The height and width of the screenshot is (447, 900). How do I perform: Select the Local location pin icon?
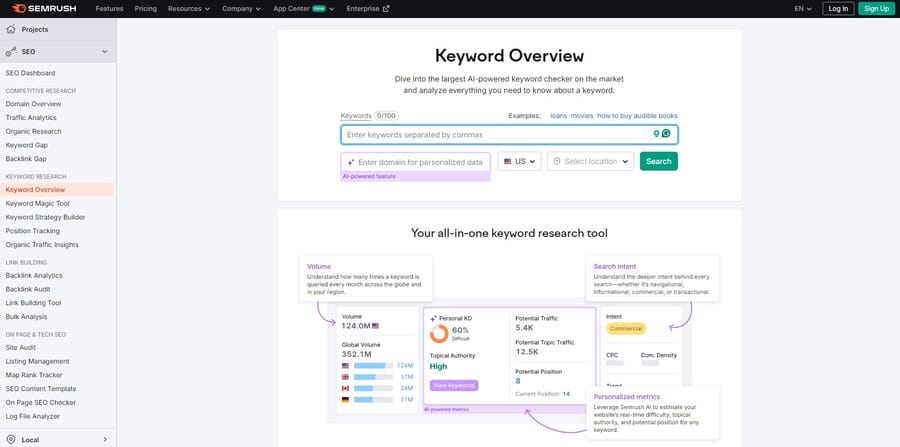click(11, 440)
